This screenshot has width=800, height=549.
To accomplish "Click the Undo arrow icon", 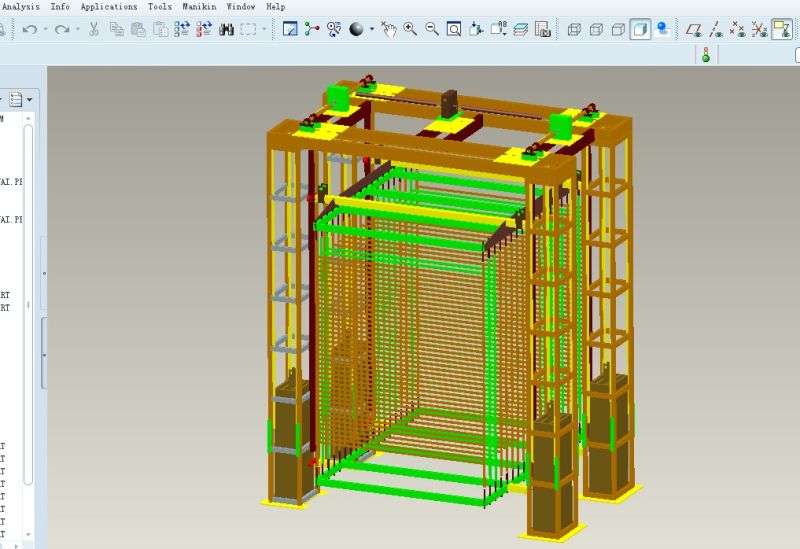I will [29, 29].
